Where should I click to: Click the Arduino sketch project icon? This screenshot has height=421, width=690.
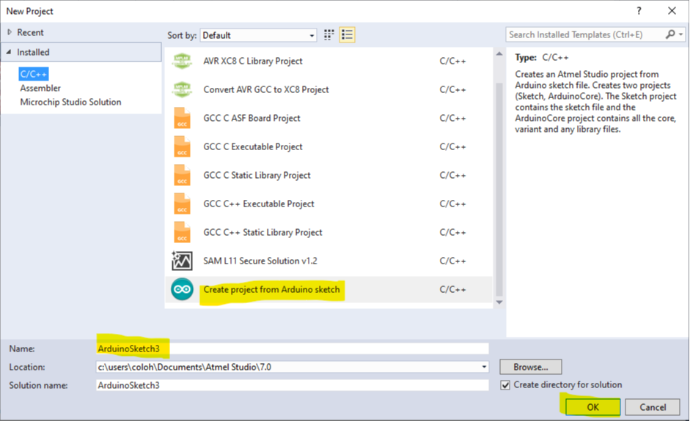click(182, 290)
